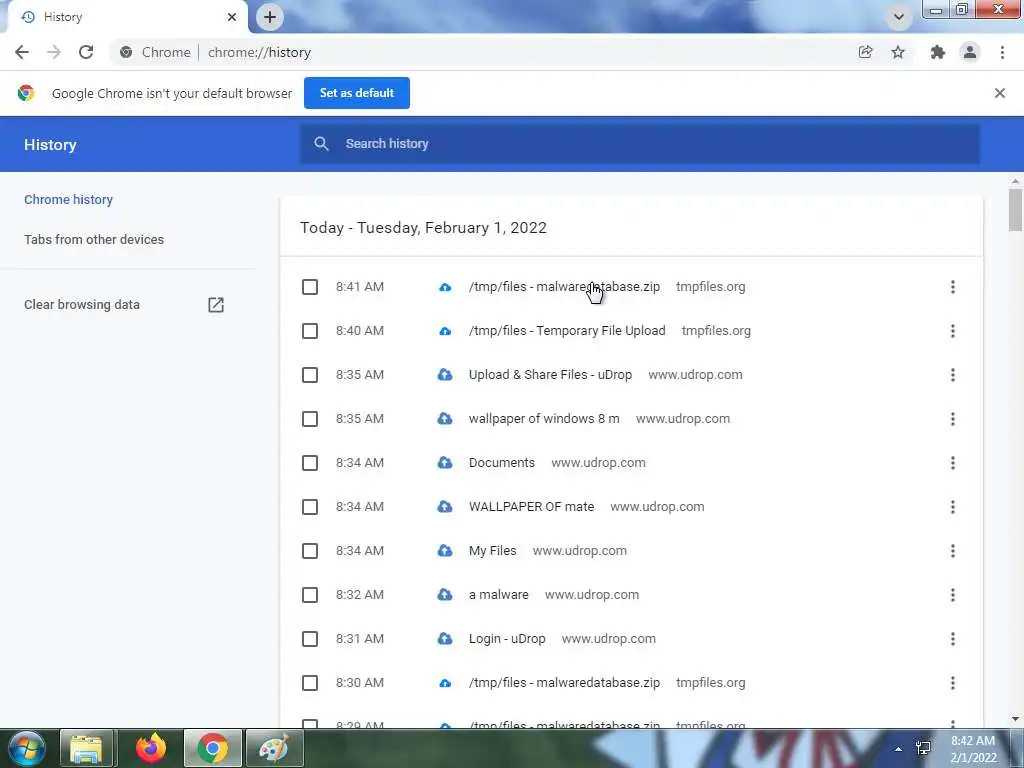Reload the history page
The width and height of the screenshot is (1024, 768).
click(86, 52)
